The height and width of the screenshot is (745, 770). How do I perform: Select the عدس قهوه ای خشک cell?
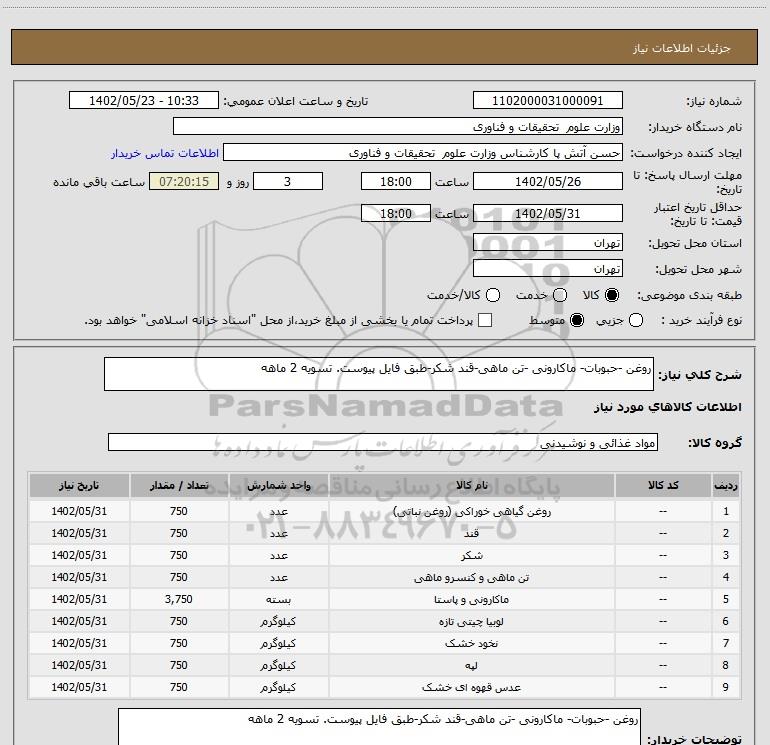tap(471, 688)
